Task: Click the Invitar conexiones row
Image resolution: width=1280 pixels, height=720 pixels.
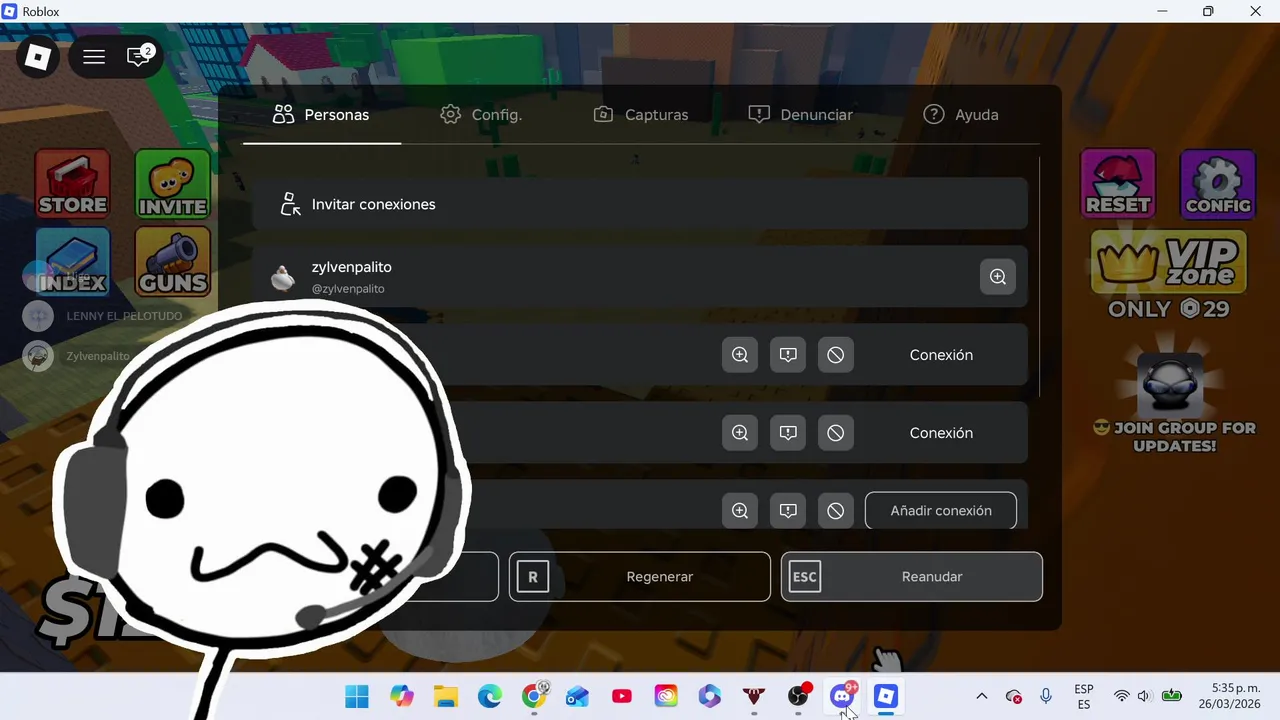Action: click(x=640, y=204)
